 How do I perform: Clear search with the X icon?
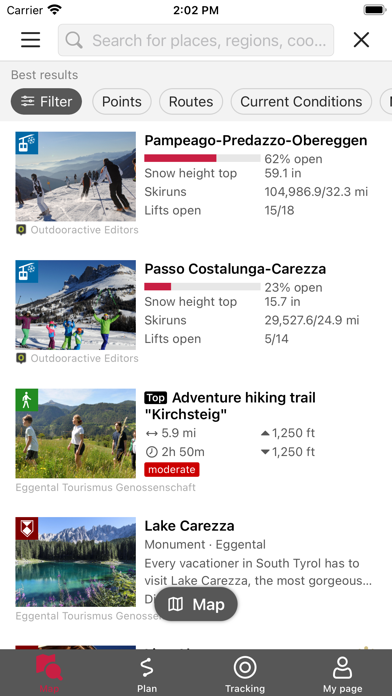click(361, 40)
